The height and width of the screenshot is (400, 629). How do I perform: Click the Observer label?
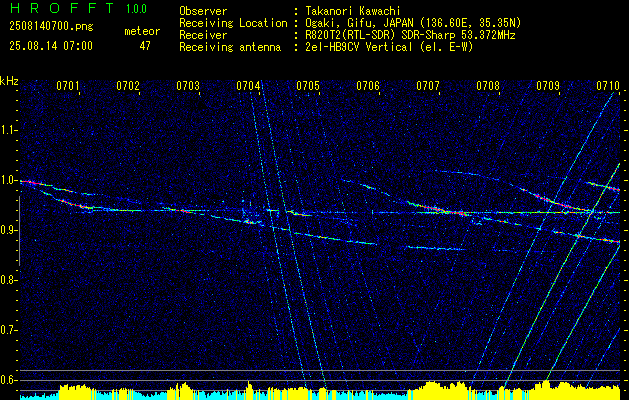[x=203, y=11]
